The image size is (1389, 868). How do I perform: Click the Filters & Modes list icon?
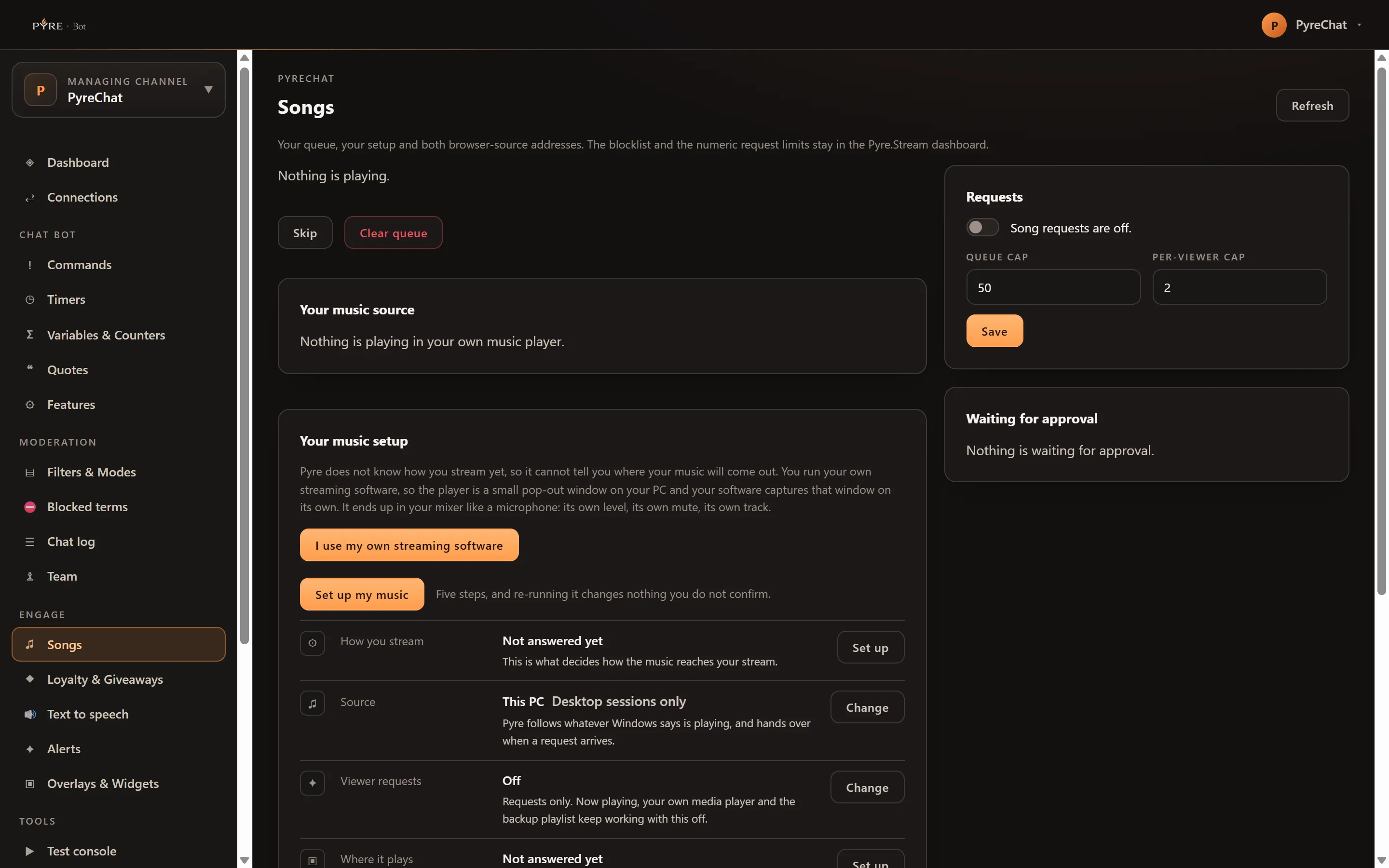point(30,473)
